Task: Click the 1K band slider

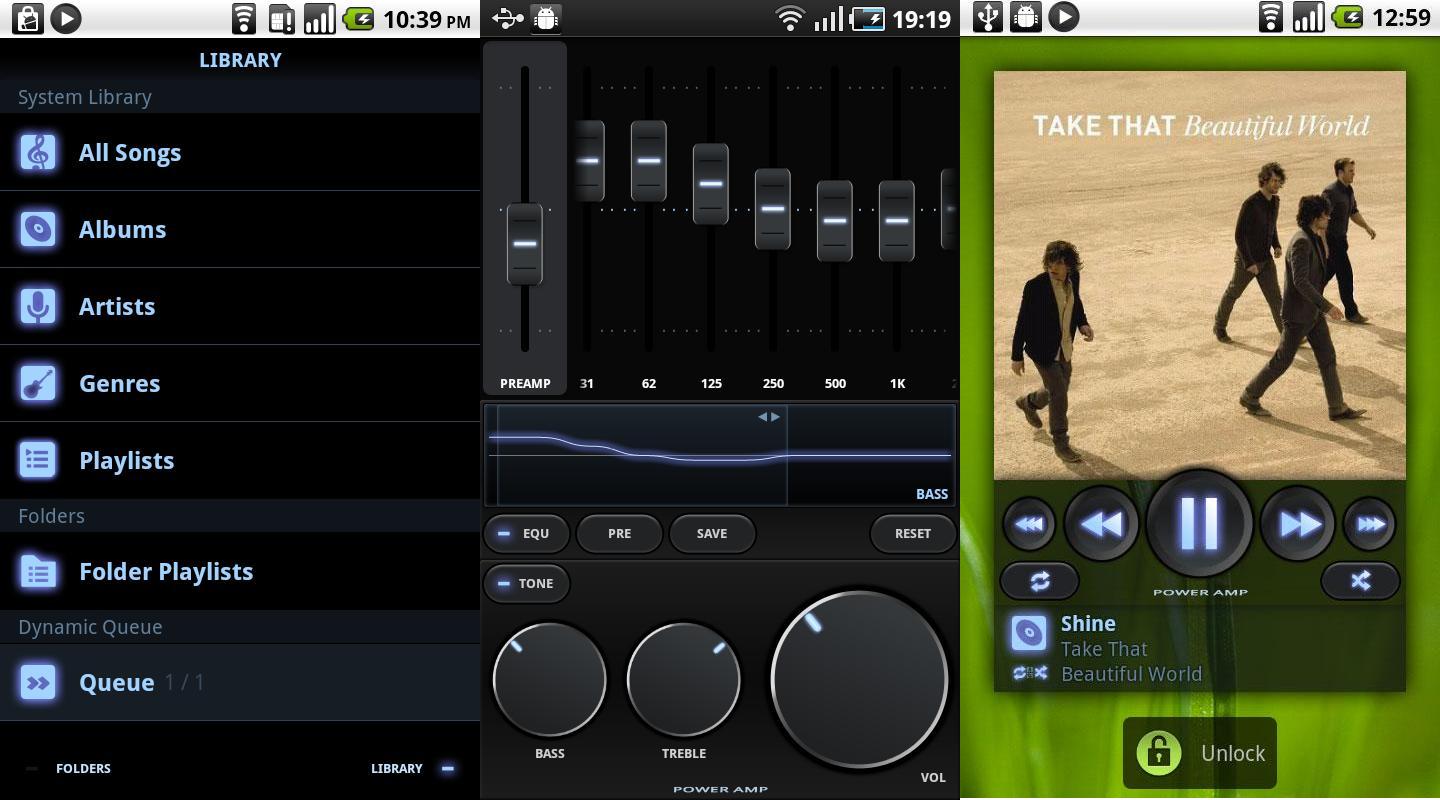Action: tap(897, 221)
